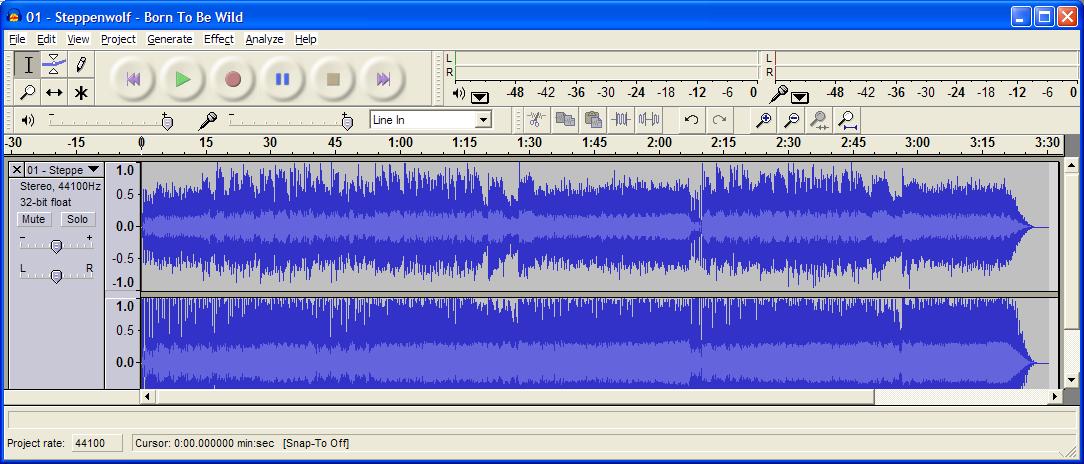The height and width of the screenshot is (464, 1084).
Task: Start playback with the green Play button
Action: coord(183,79)
